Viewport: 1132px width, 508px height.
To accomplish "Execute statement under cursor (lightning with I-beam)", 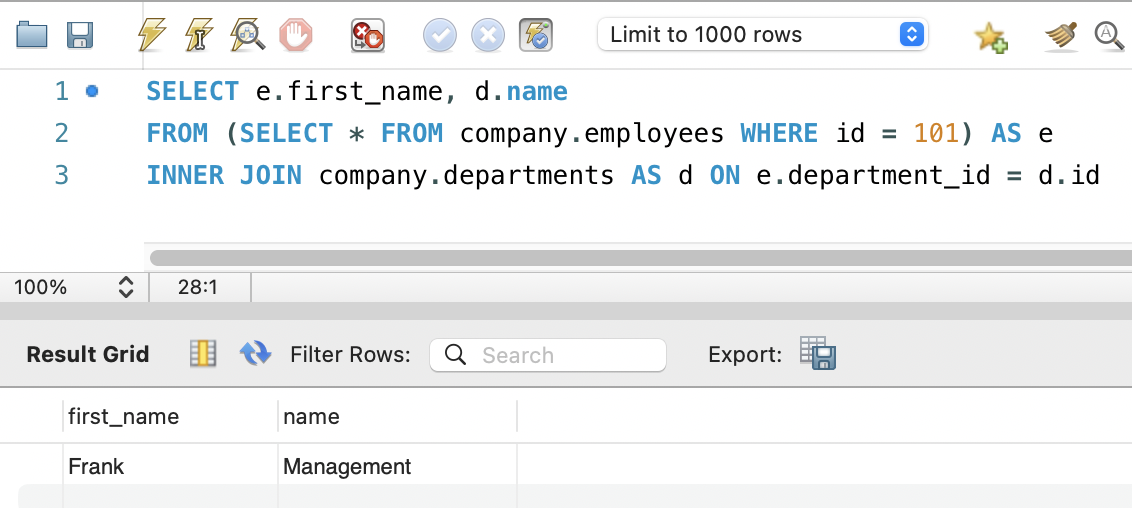I will click(x=199, y=35).
